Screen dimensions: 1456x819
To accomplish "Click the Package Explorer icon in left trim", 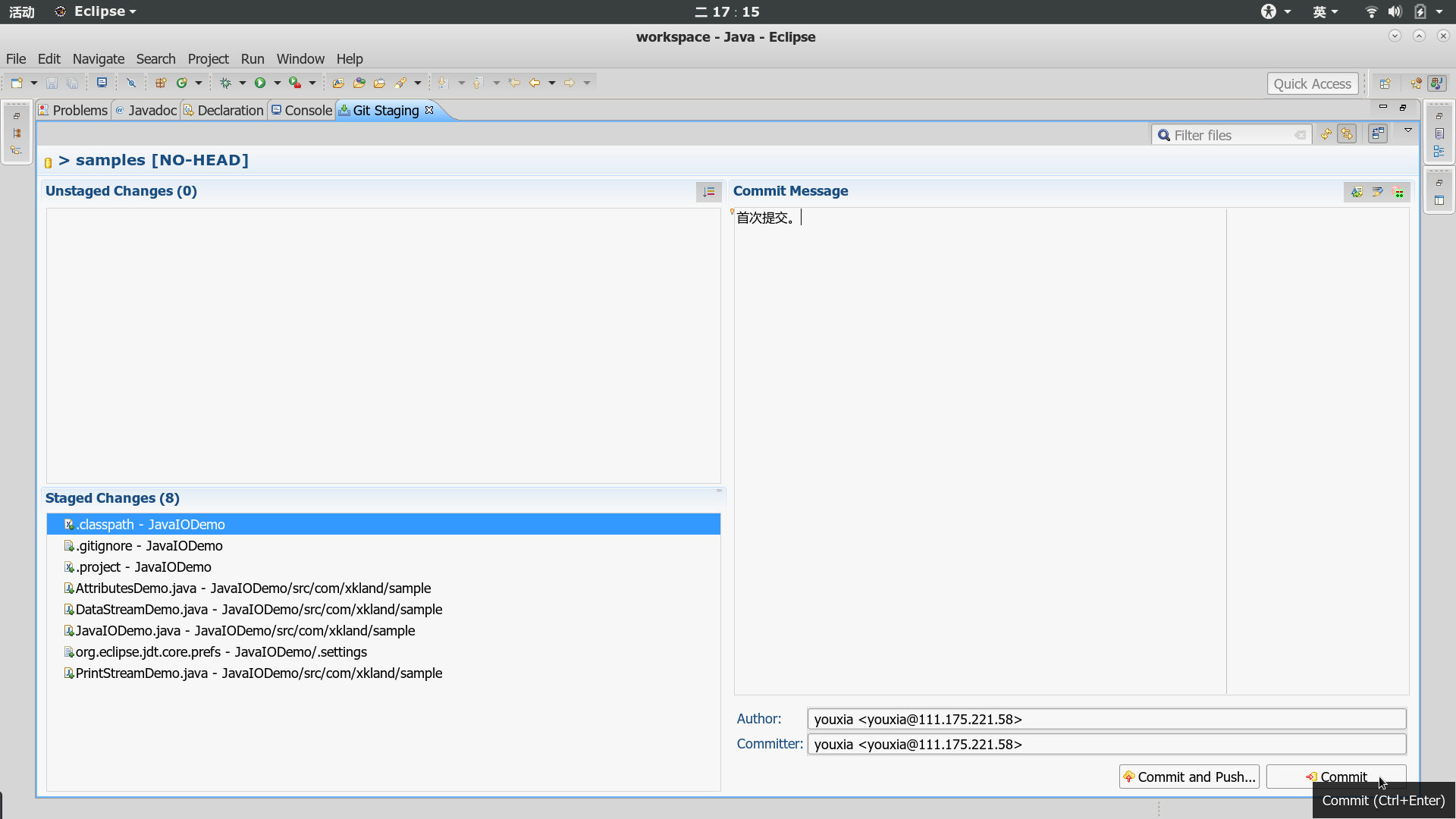I will pyautogui.click(x=17, y=133).
